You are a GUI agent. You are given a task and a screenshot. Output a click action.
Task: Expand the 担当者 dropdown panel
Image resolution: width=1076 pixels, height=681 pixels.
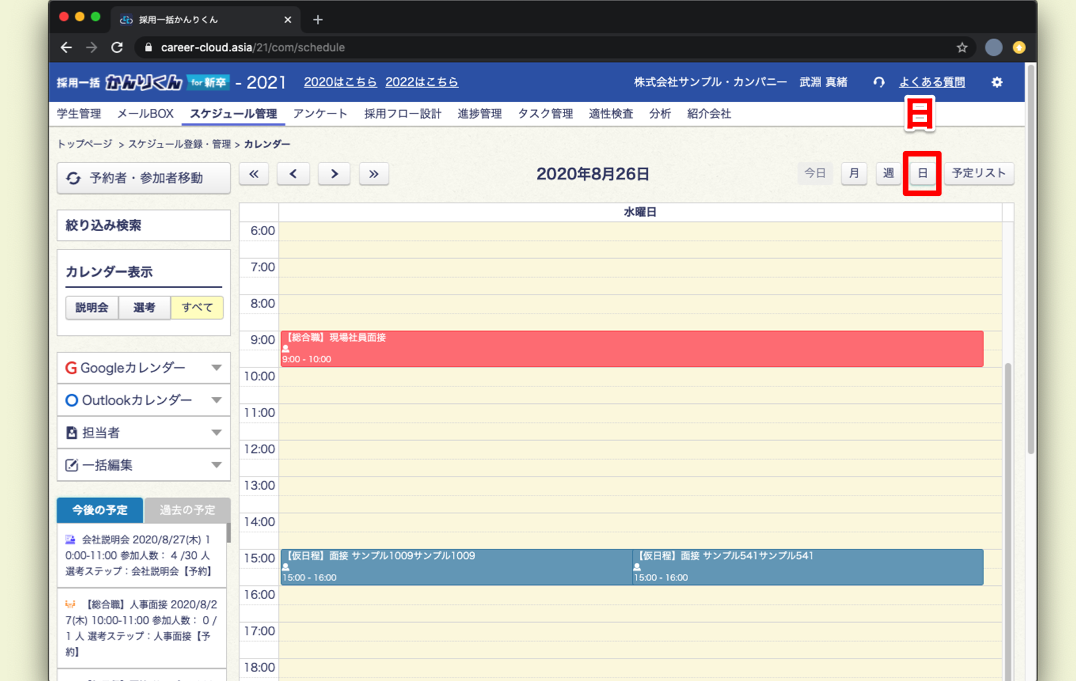tap(144, 433)
